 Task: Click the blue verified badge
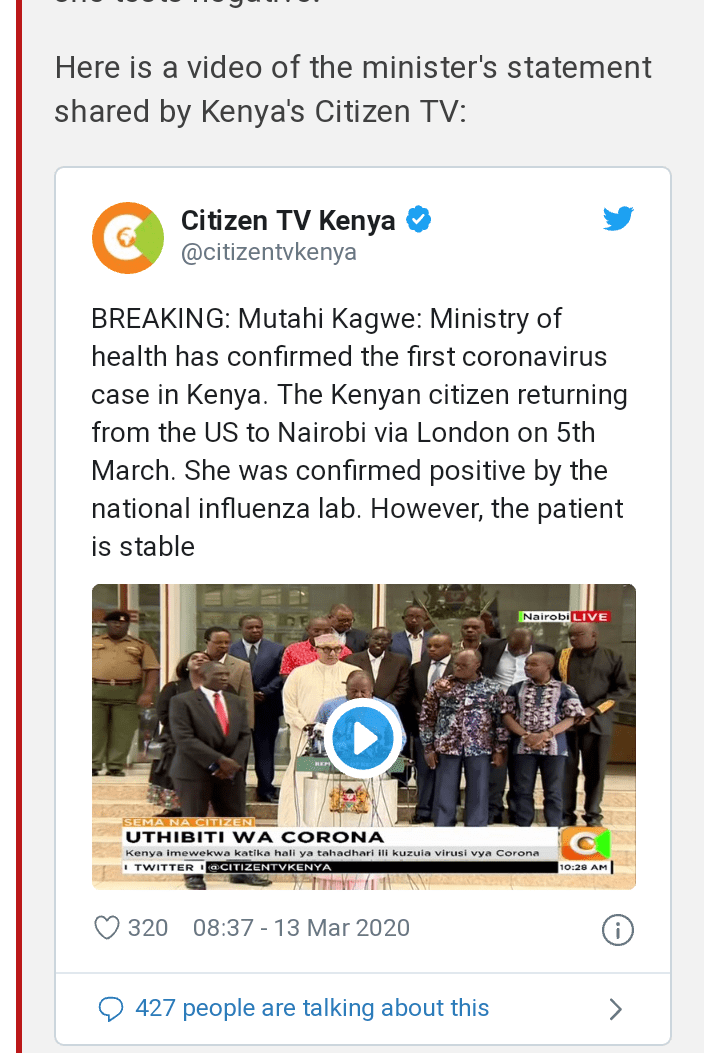(x=419, y=219)
